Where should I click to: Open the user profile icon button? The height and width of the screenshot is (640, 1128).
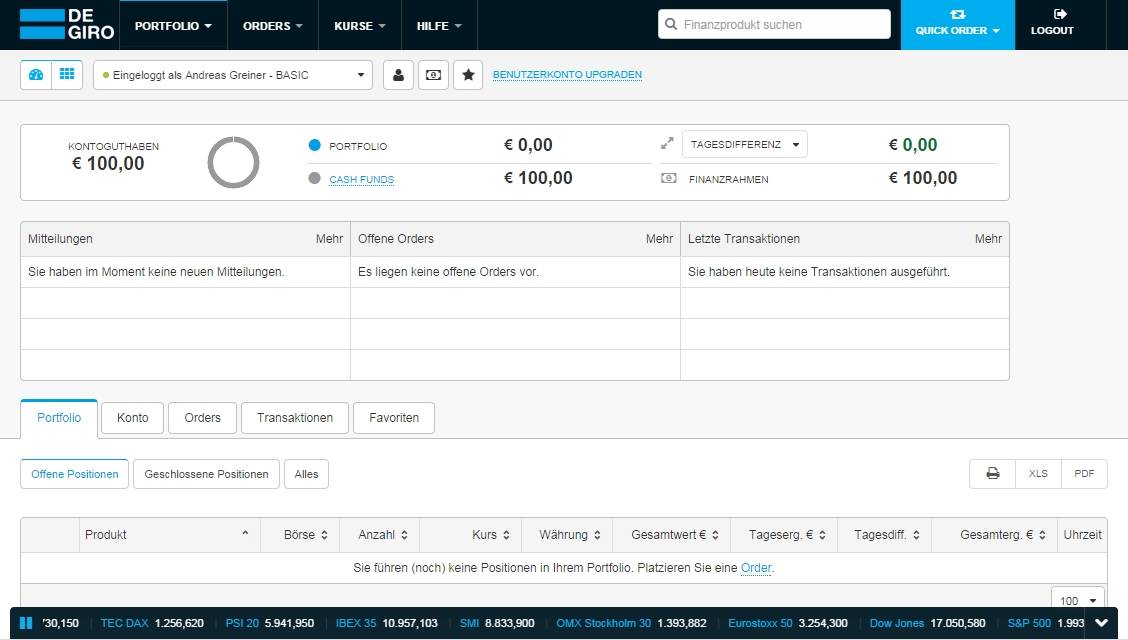tap(398, 75)
